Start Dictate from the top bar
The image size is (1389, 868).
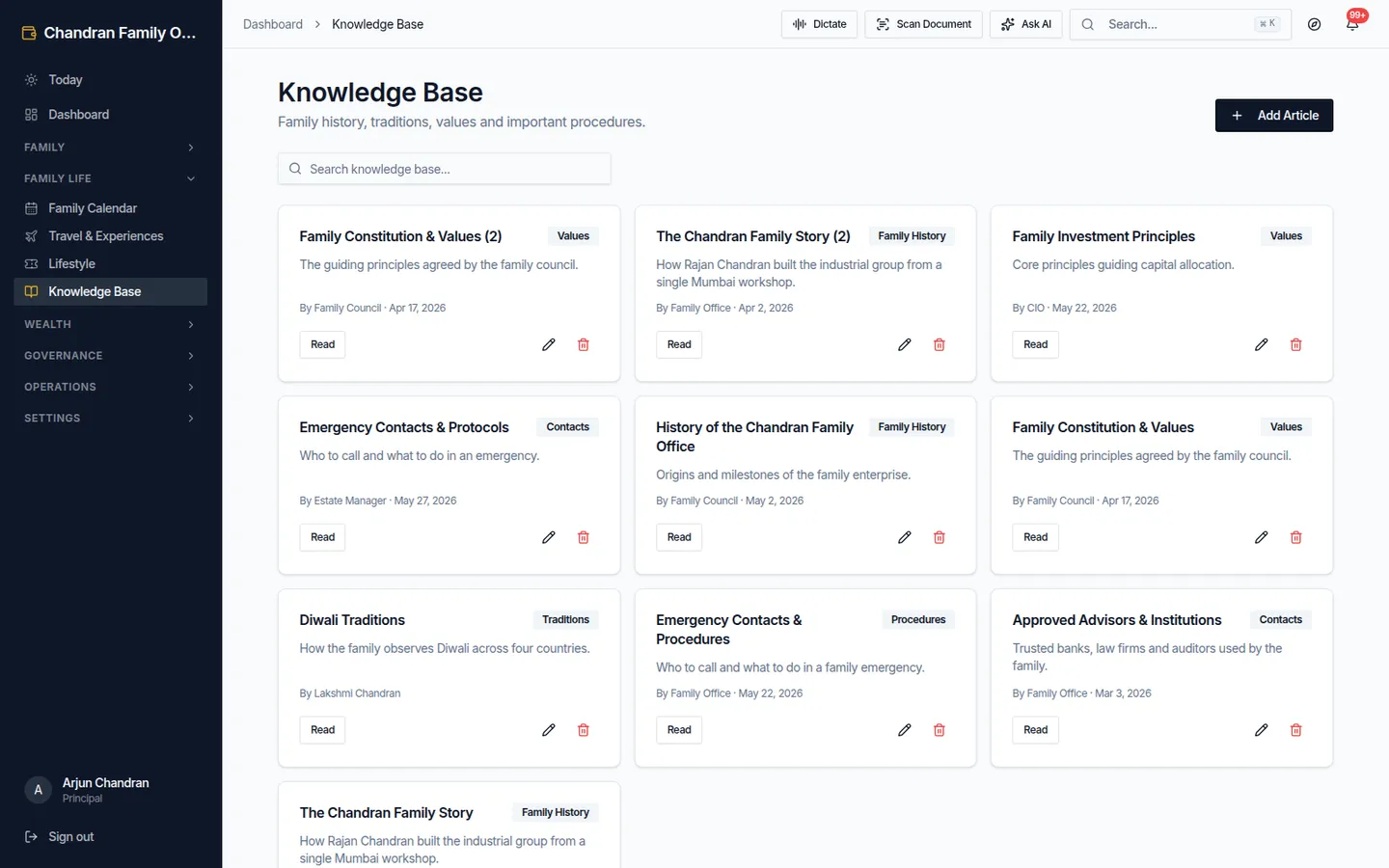[x=819, y=24]
